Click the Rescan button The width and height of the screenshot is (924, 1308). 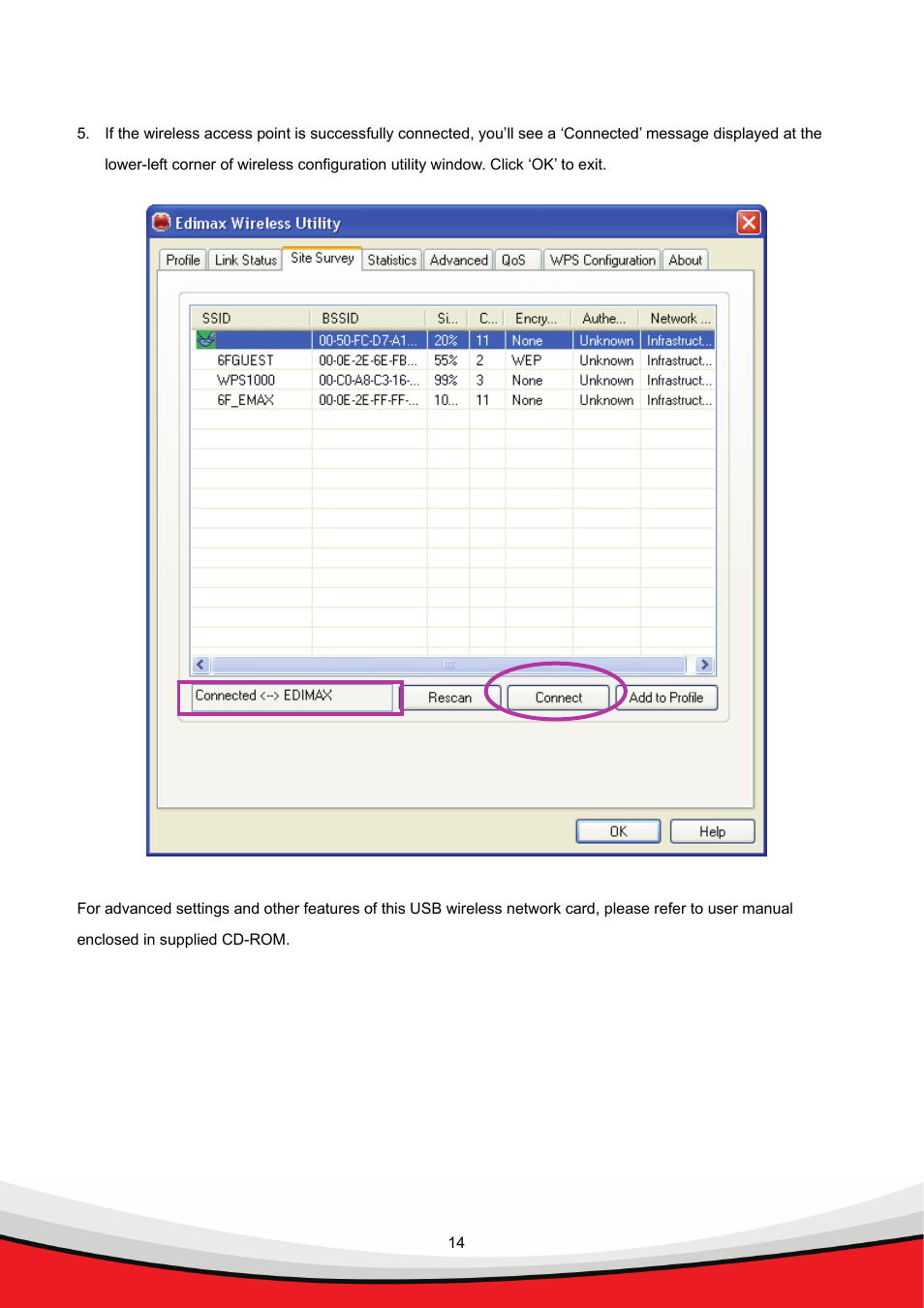pyautogui.click(x=449, y=698)
